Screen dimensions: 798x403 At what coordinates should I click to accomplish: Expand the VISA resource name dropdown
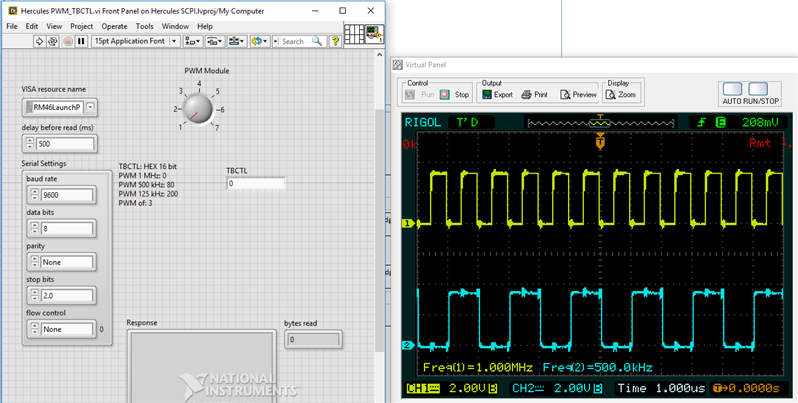90,107
